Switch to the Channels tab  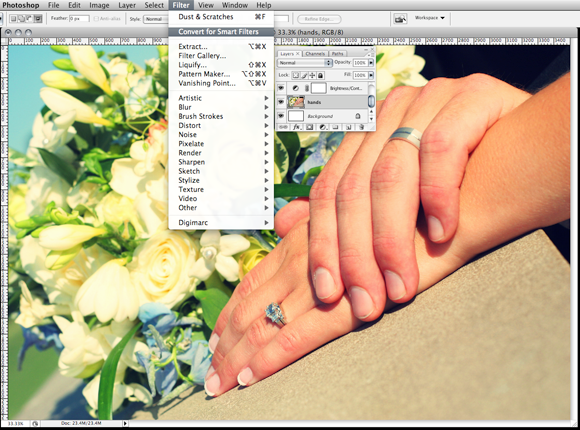pos(315,54)
